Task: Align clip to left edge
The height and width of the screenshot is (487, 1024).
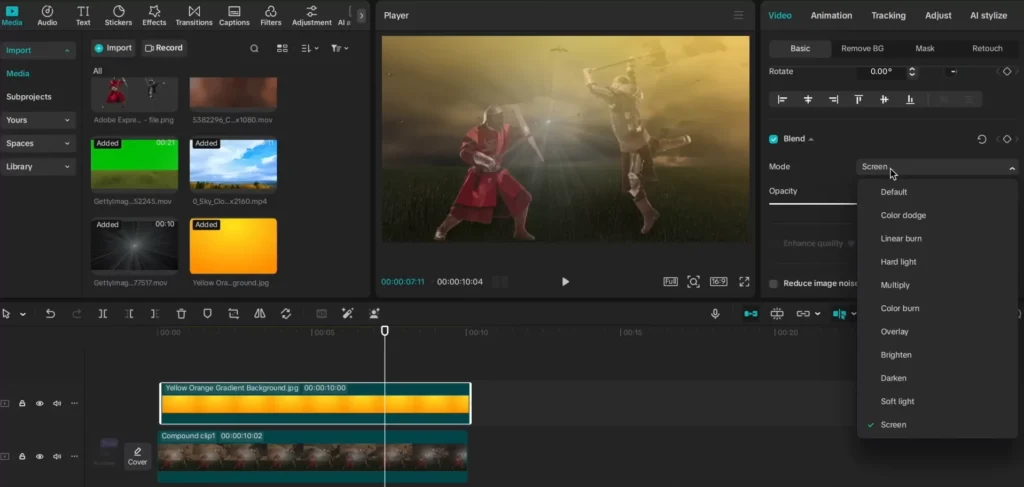Action: [x=782, y=99]
